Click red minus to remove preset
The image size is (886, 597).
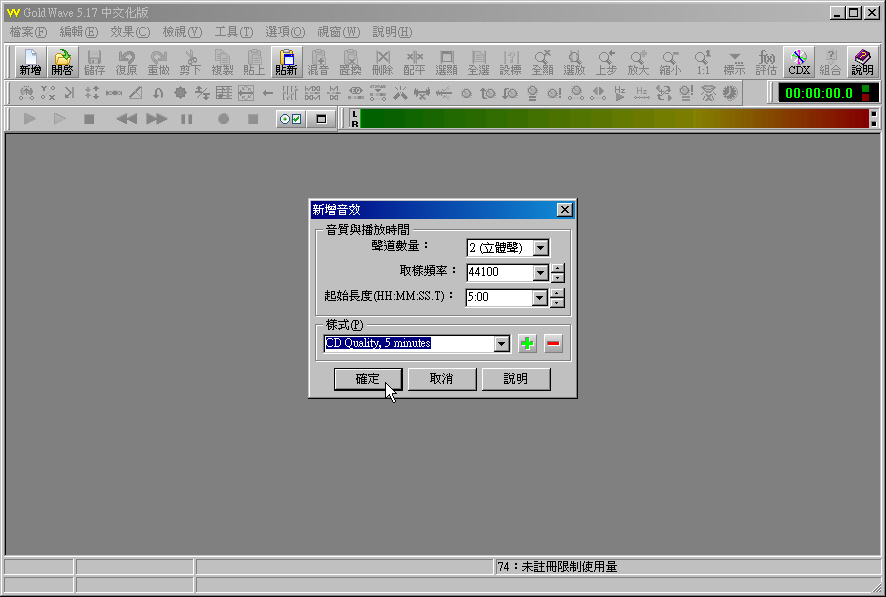pyautogui.click(x=553, y=344)
